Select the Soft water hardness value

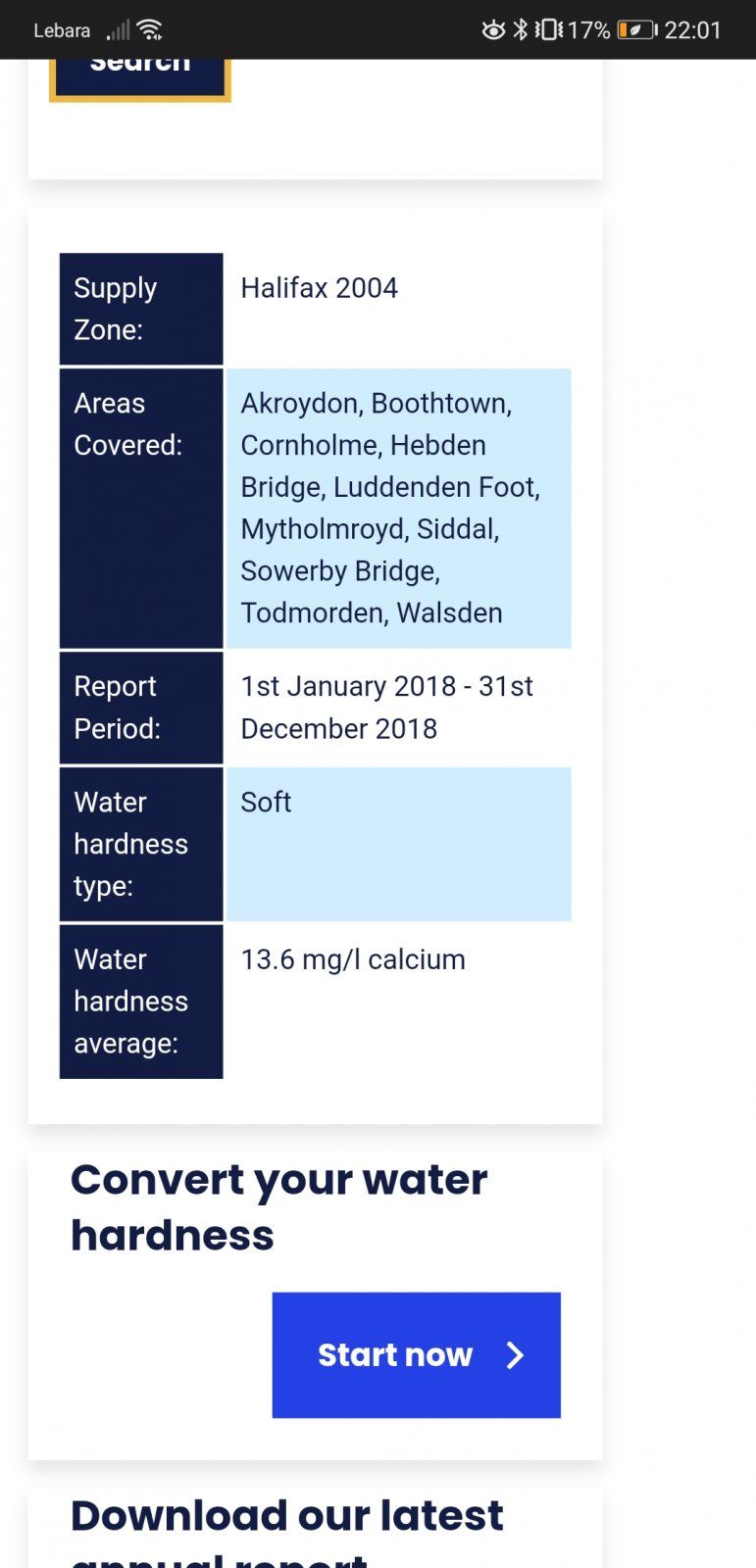coord(267,803)
